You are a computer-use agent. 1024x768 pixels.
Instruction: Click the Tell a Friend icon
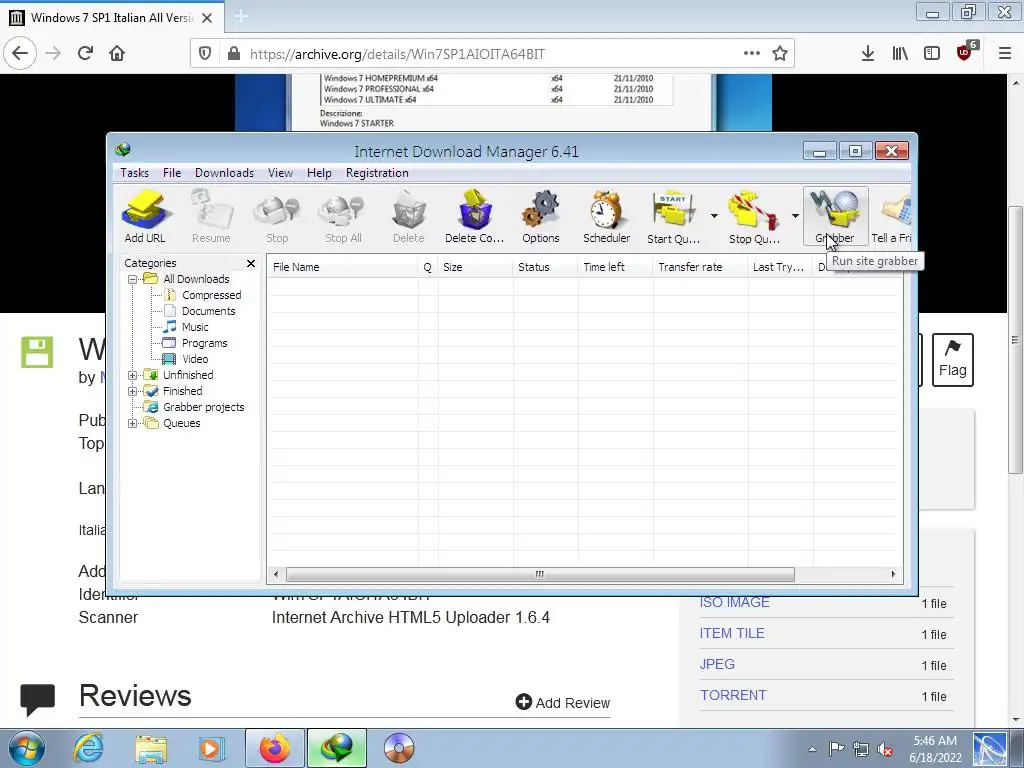tap(891, 216)
